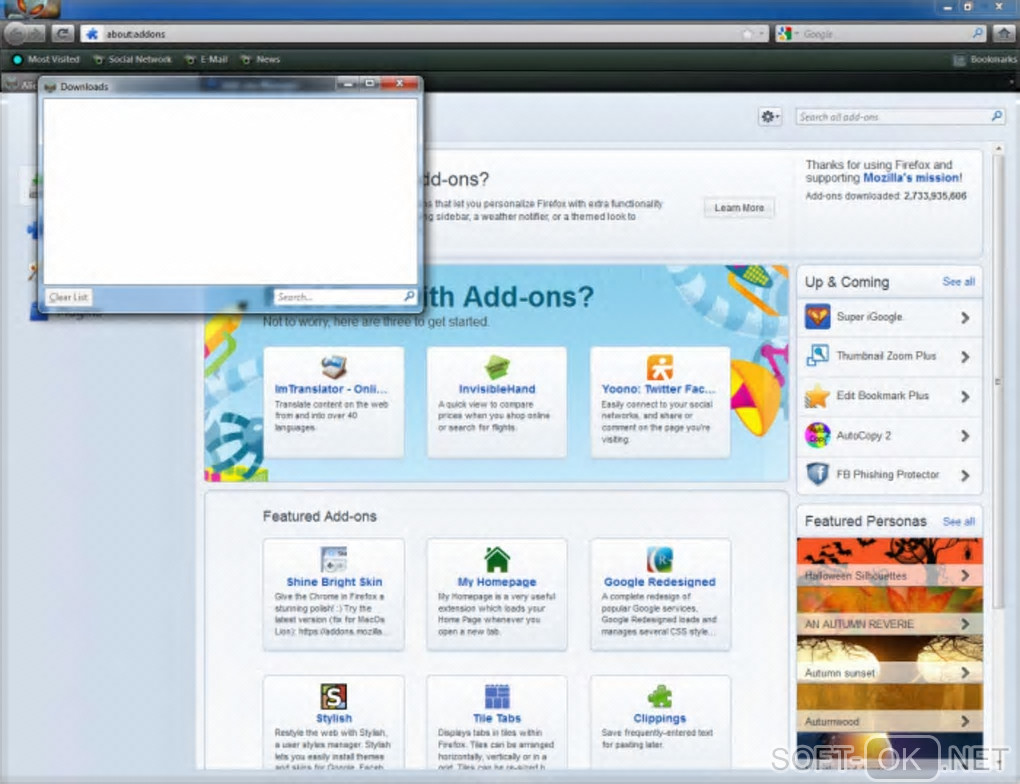Screen dimensions: 1020x784
Task: Click the Thumbnail Zoom Plus icon
Action: [817, 356]
